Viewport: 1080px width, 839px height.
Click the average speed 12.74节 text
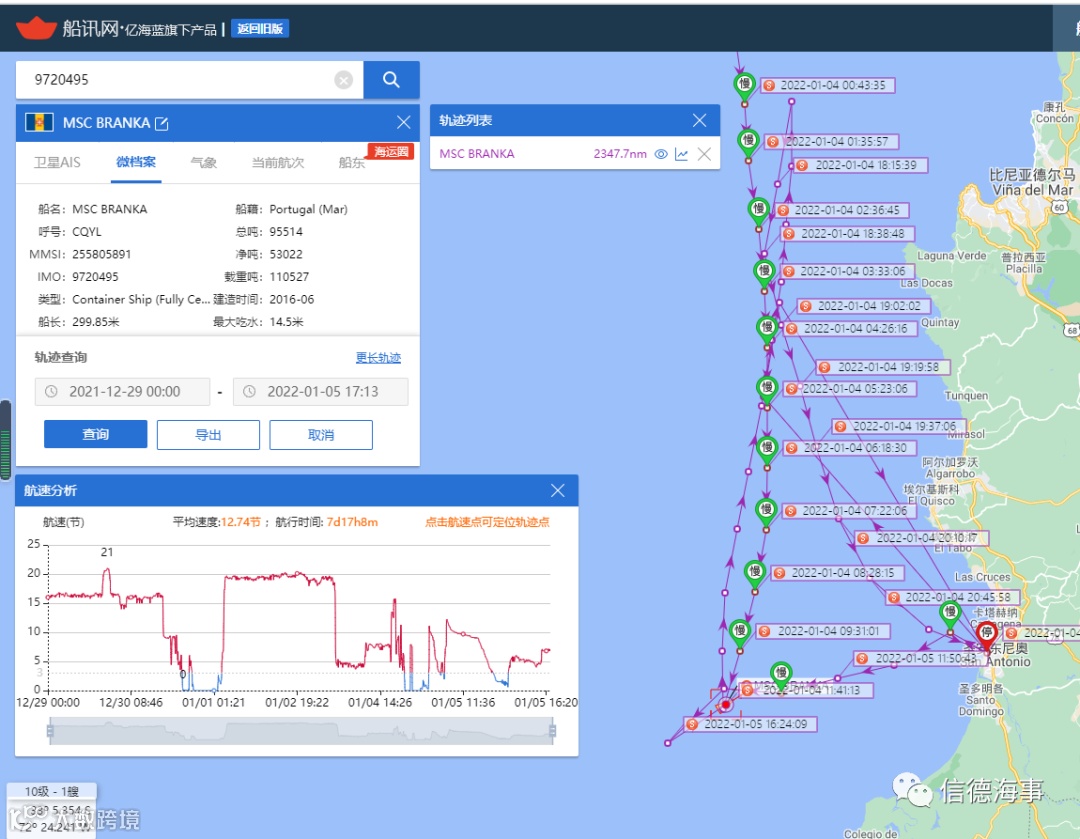pyautogui.click(x=240, y=522)
